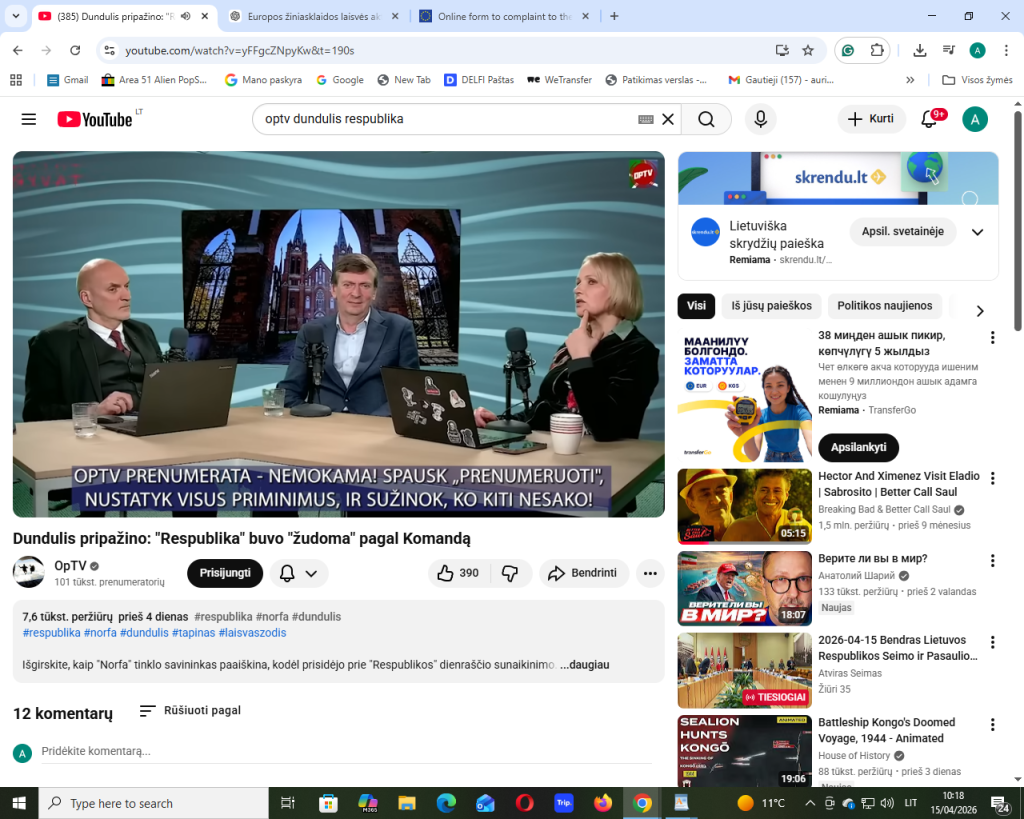Viewport: 1024px width, 819px height.
Task: Open the media control icon in Chrome toolbar
Action: [x=949, y=50]
